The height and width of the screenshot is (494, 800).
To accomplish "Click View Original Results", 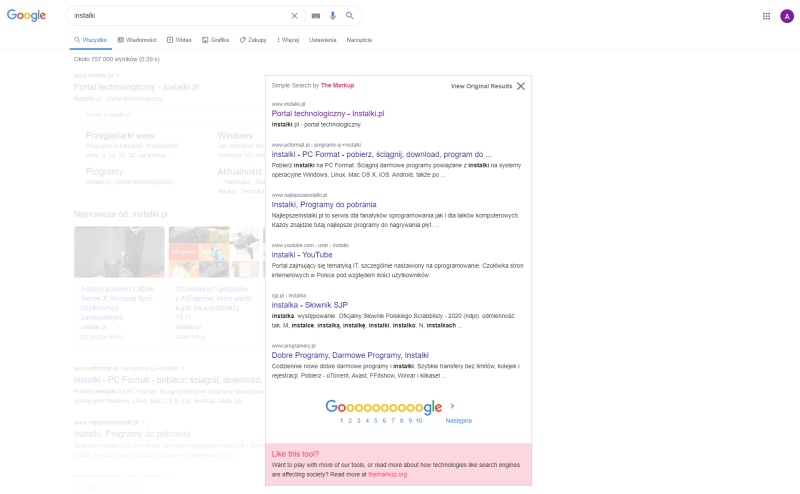I will click(x=481, y=86).
